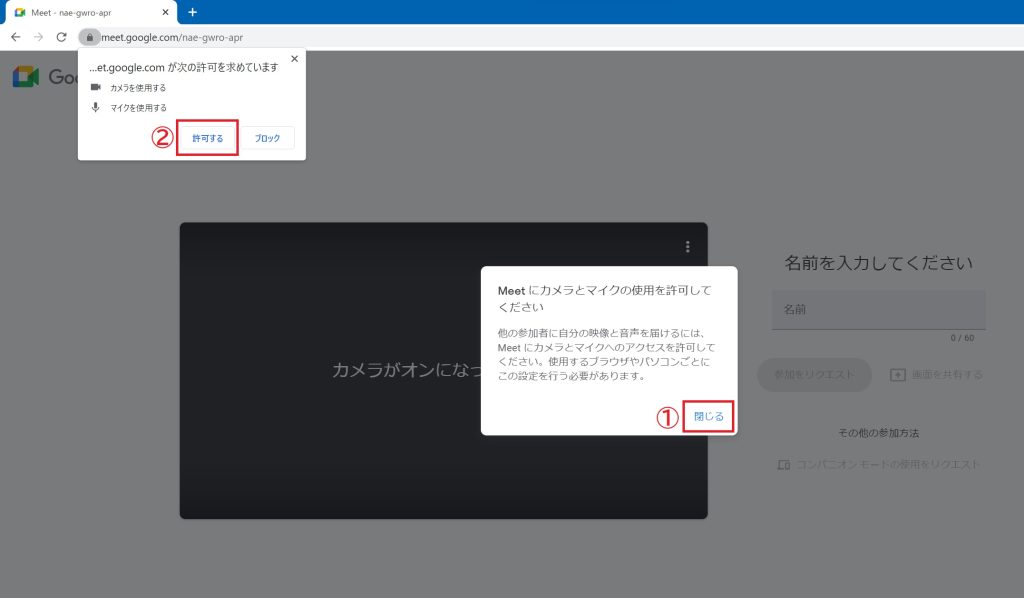
Task: Click the ブロック button to deny access
Action: pos(267,138)
